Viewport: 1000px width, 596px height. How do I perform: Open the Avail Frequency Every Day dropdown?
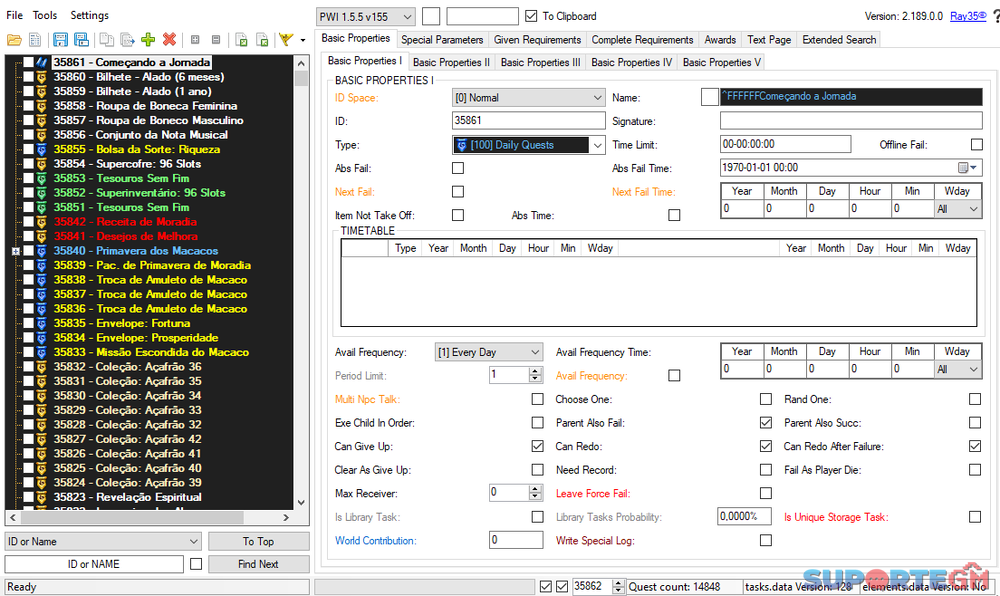488,352
